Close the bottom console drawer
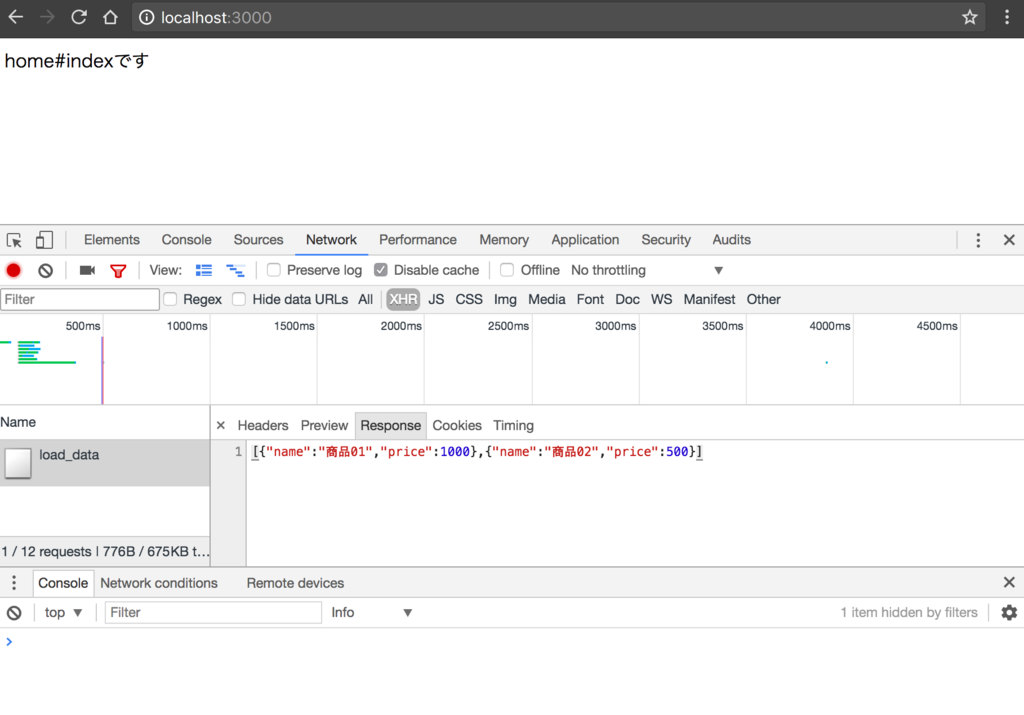The image size is (1024, 715). click(1009, 582)
